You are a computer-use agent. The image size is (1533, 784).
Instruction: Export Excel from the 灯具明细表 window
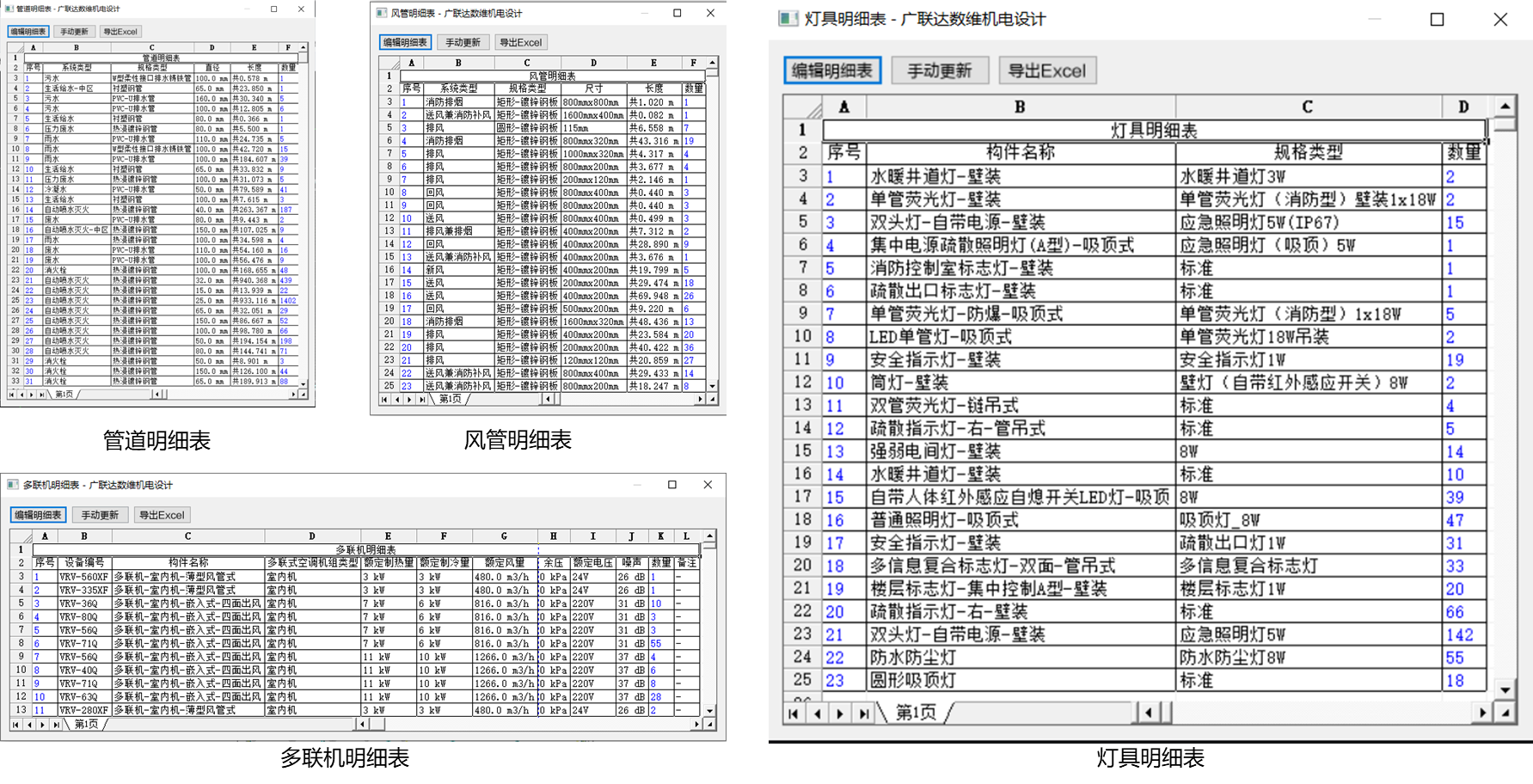[1046, 70]
